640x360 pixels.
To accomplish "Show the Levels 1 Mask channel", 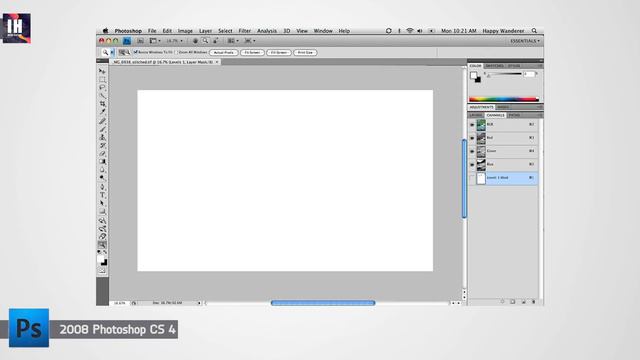I will (472, 178).
